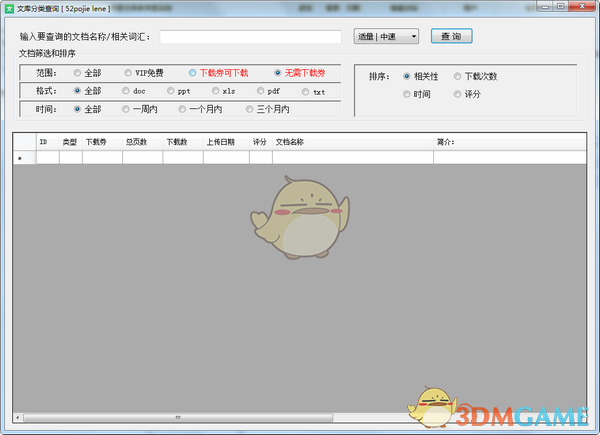Click the 总页数 column header
Viewport: 600px width, 435px height.
[x=142, y=142]
